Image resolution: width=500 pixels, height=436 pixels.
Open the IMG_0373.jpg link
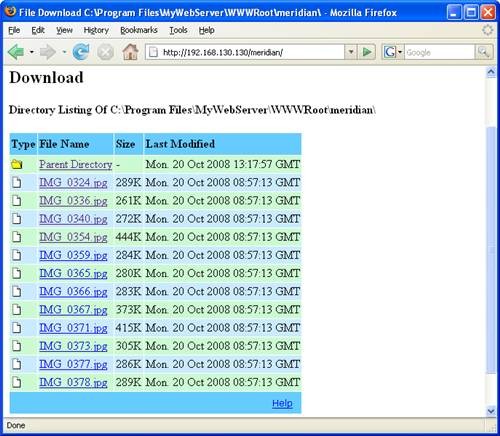tap(73, 346)
